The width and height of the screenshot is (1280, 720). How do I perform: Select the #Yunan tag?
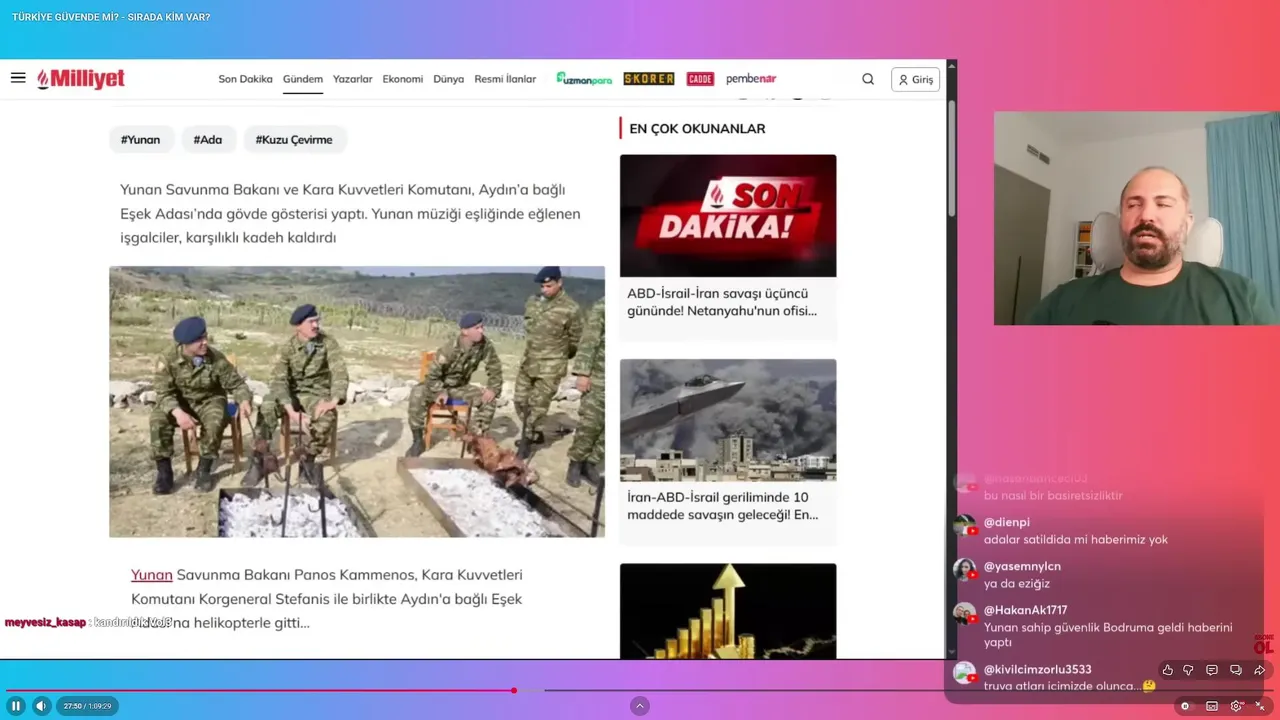pyautogui.click(x=141, y=139)
